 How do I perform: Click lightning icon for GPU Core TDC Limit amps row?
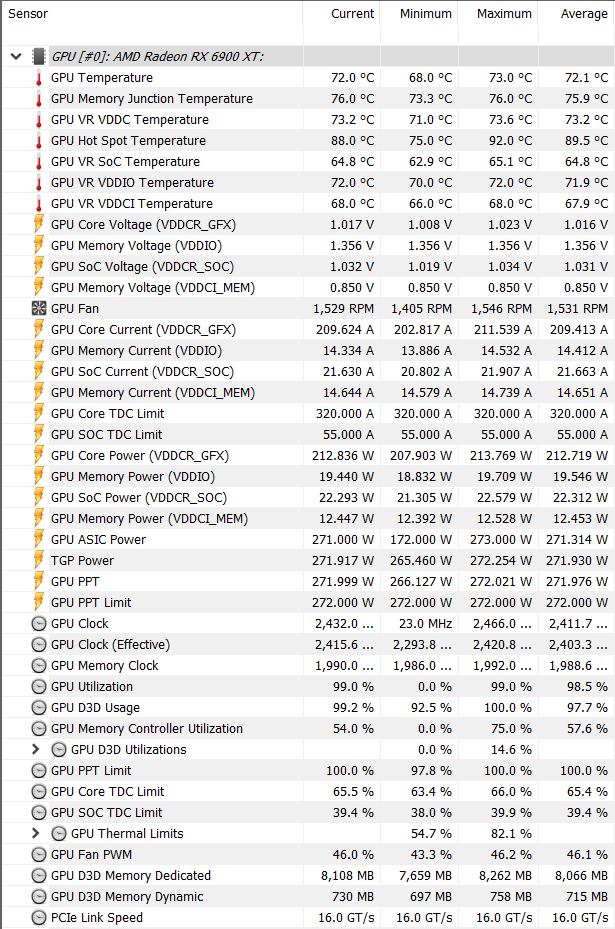pos(39,414)
